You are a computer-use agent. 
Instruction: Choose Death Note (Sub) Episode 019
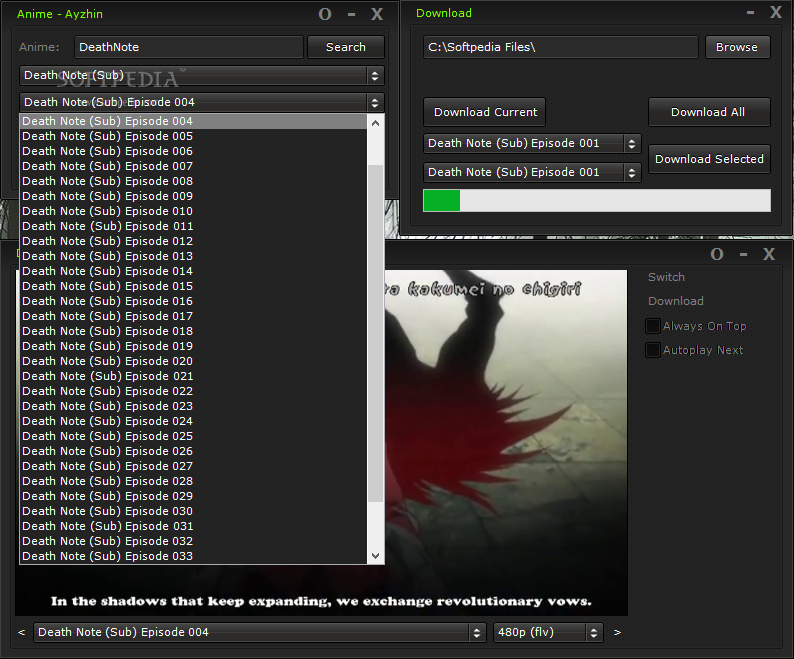point(193,346)
